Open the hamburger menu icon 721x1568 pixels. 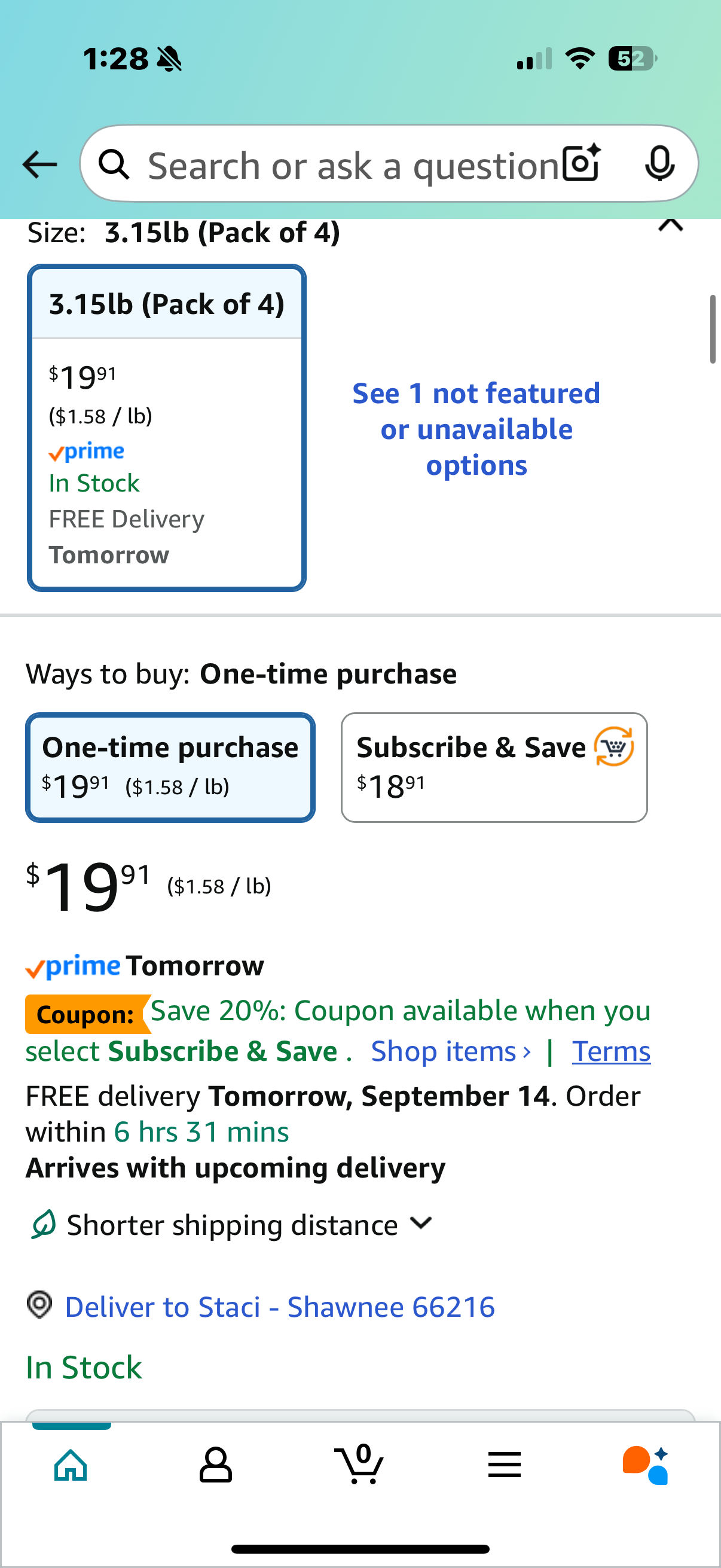coord(505,1465)
